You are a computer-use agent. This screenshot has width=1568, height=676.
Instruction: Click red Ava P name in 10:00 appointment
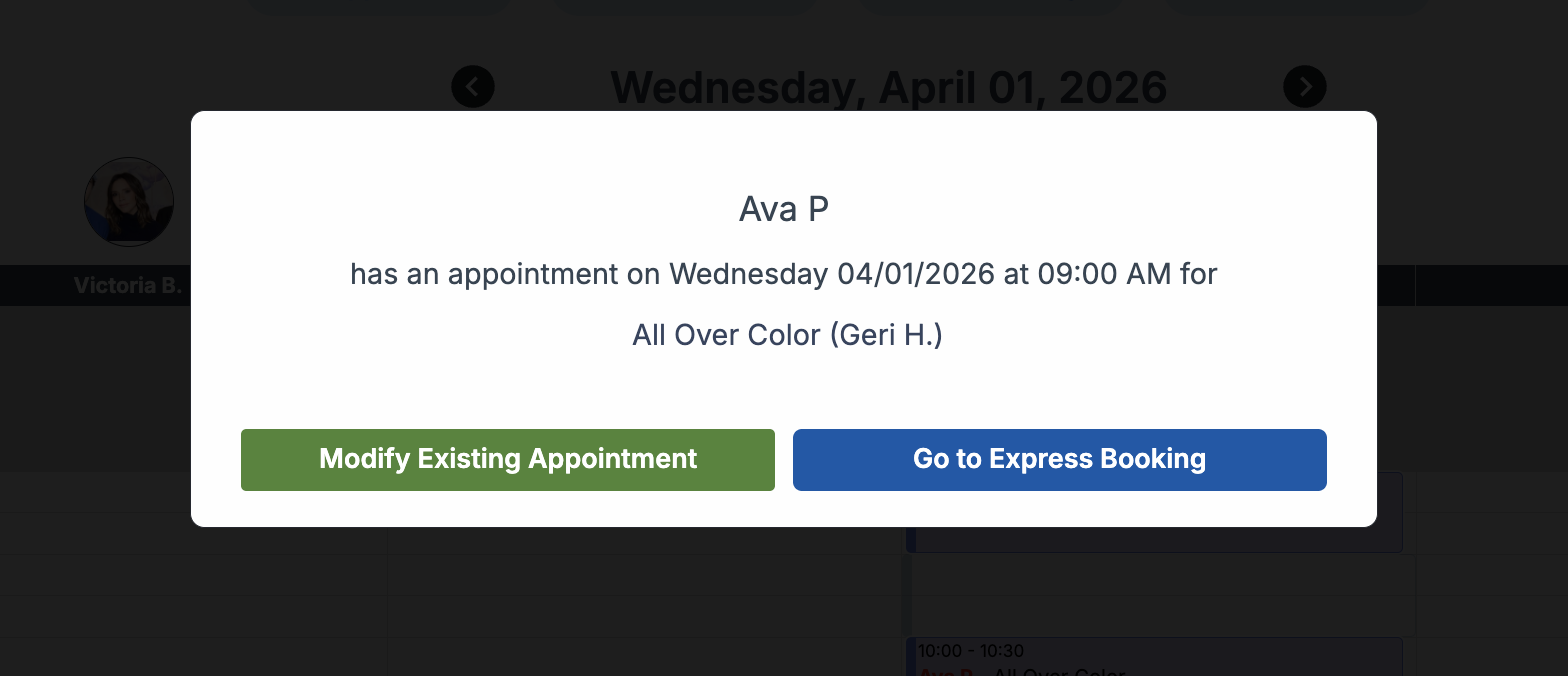pos(946,672)
